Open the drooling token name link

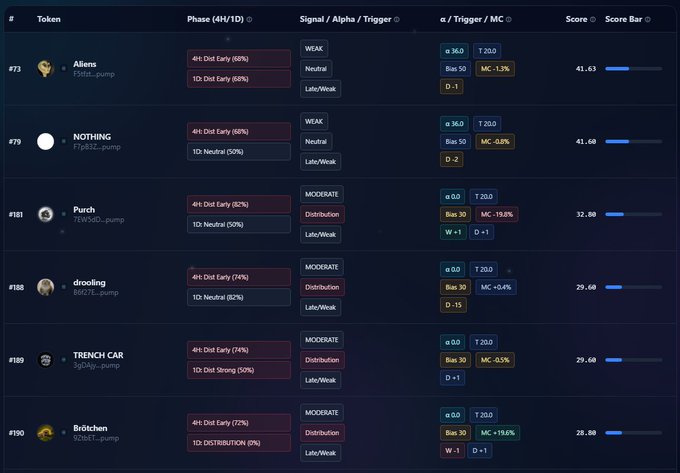(x=89, y=283)
